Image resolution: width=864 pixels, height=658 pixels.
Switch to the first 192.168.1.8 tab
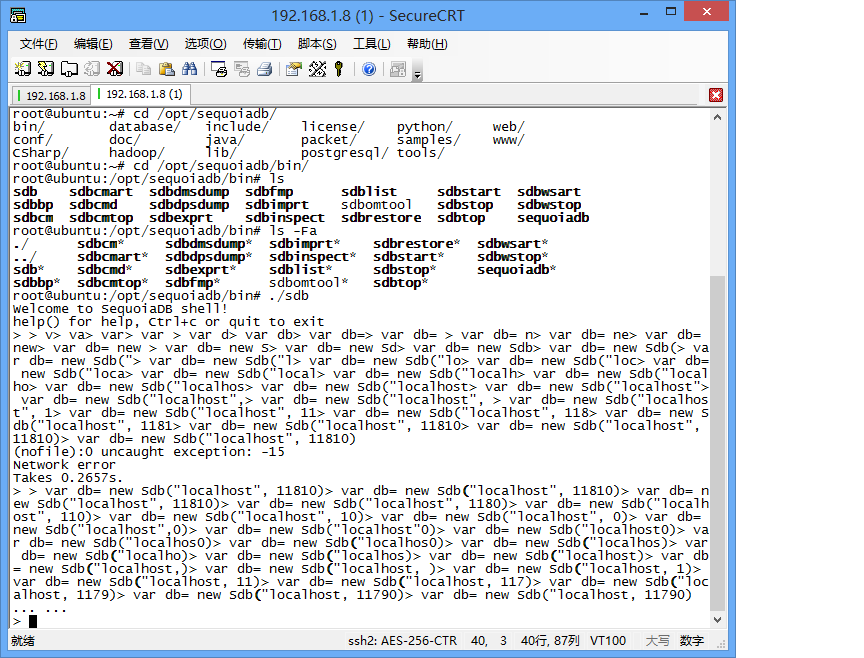tap(52, 95)
